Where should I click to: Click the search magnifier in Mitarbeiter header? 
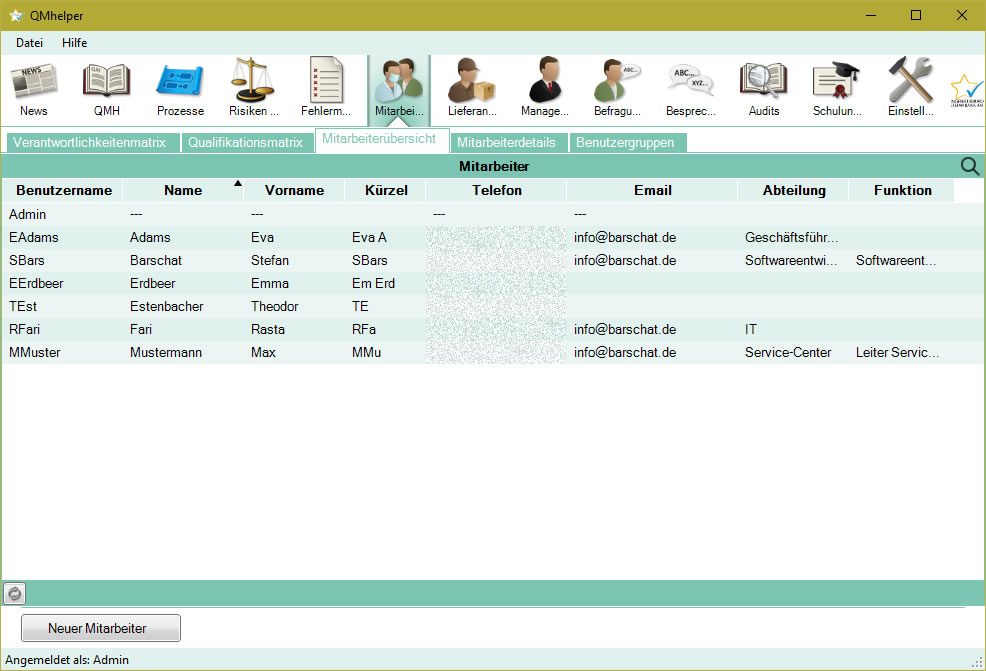(x=970, y=166)
